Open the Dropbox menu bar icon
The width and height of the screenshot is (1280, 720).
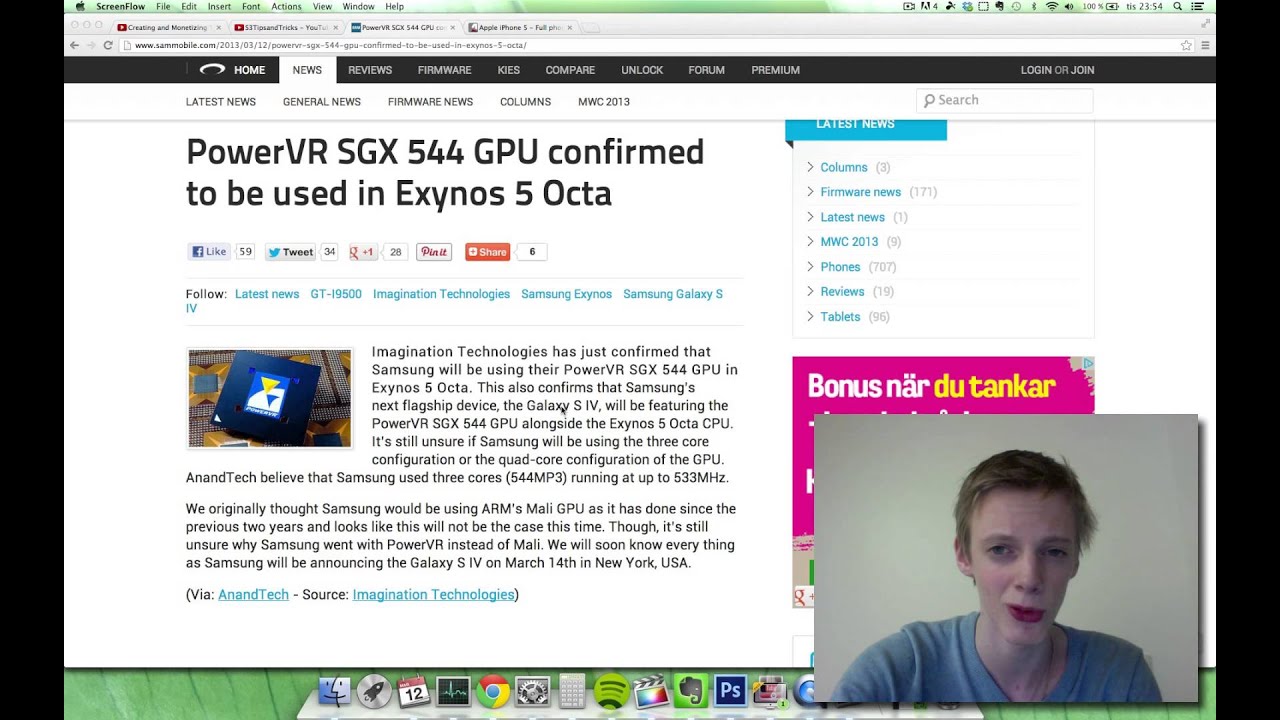(968, 6)
